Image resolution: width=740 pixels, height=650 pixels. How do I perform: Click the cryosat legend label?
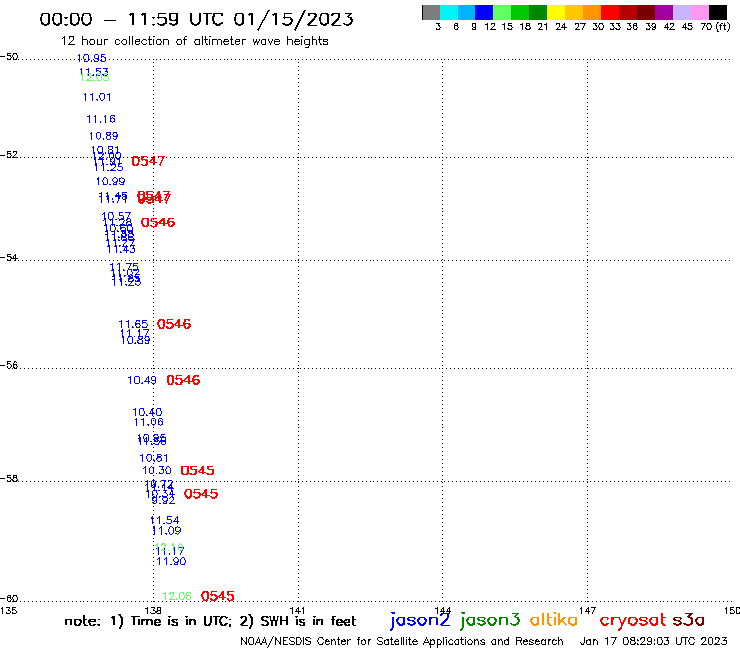click(x=633, y=620)
